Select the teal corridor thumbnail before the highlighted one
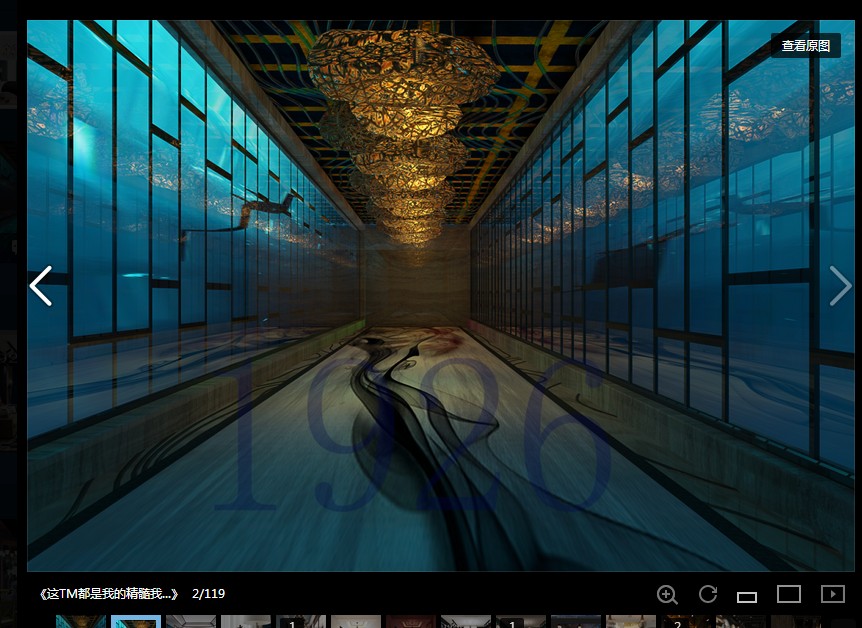 coord(81,622)
